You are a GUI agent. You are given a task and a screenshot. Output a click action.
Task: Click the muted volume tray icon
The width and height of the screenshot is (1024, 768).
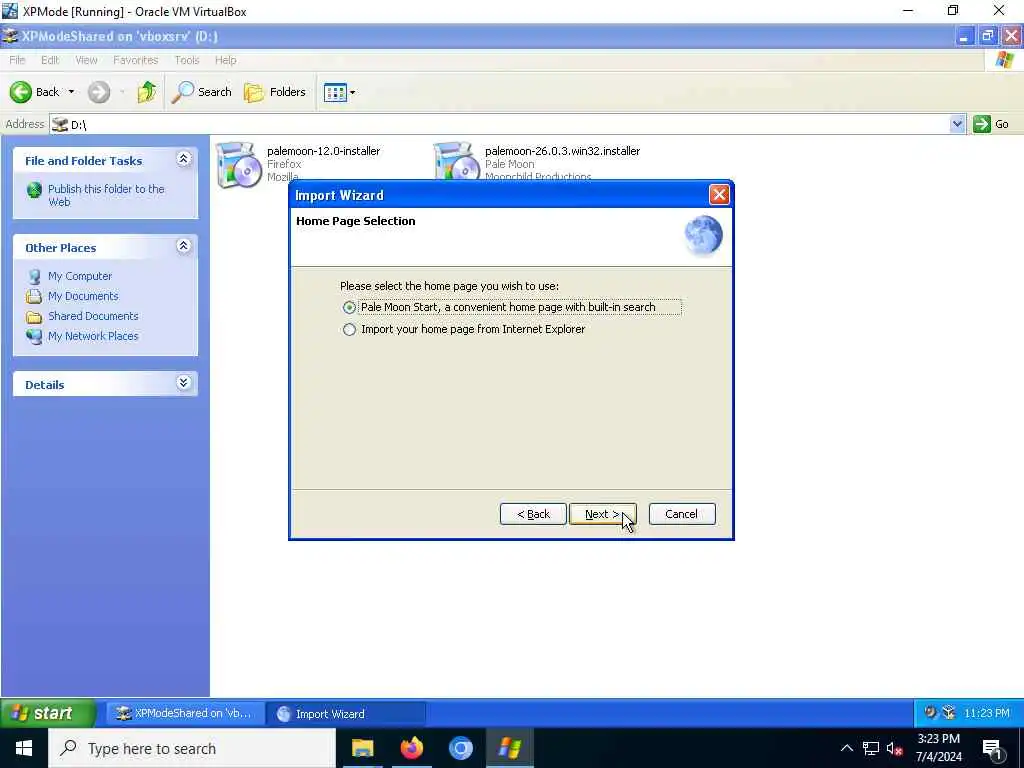pyautogui.click(x=894, y=748)
